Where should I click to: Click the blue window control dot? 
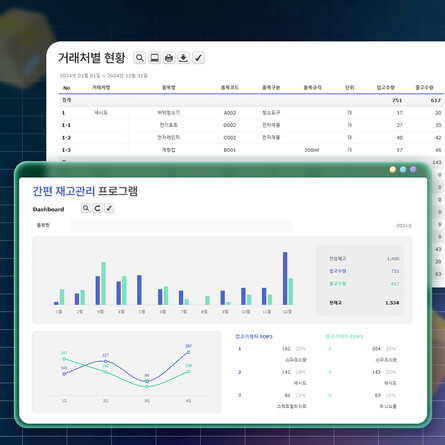click(x=403, y=169)
